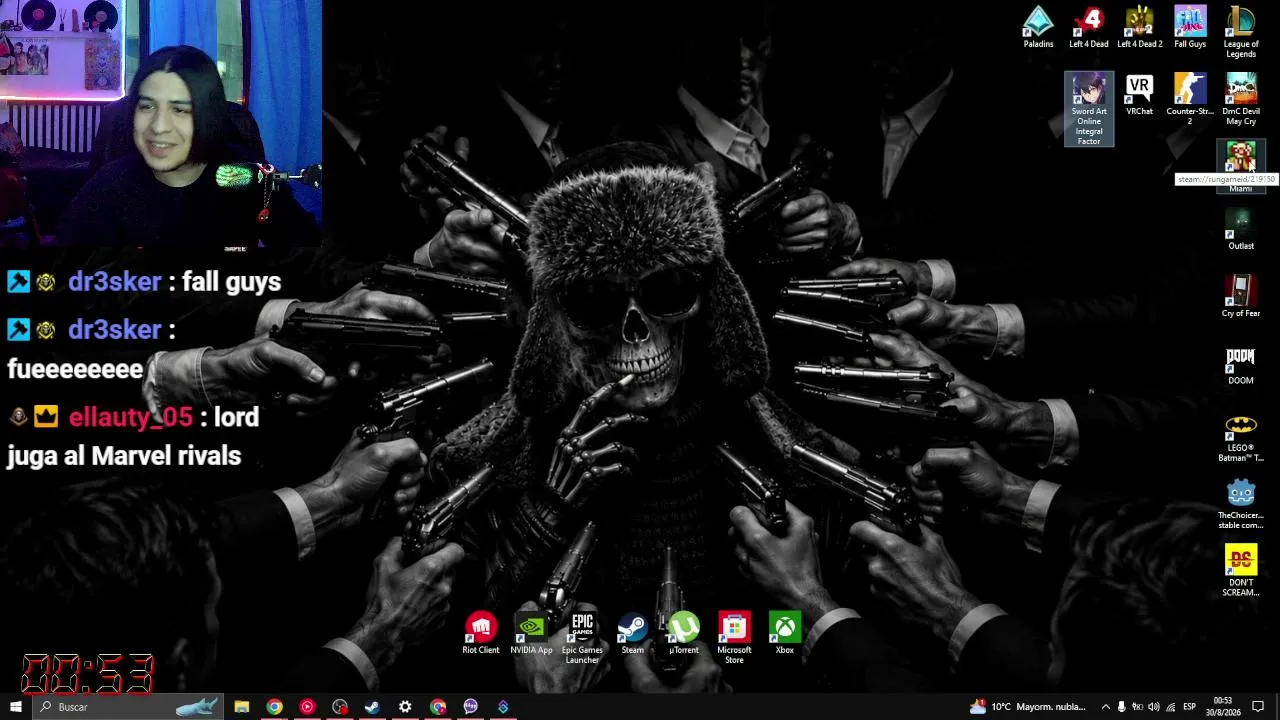Switch the ESP input language indicator
This screenshot has height=720, width=1280.
1189,707
